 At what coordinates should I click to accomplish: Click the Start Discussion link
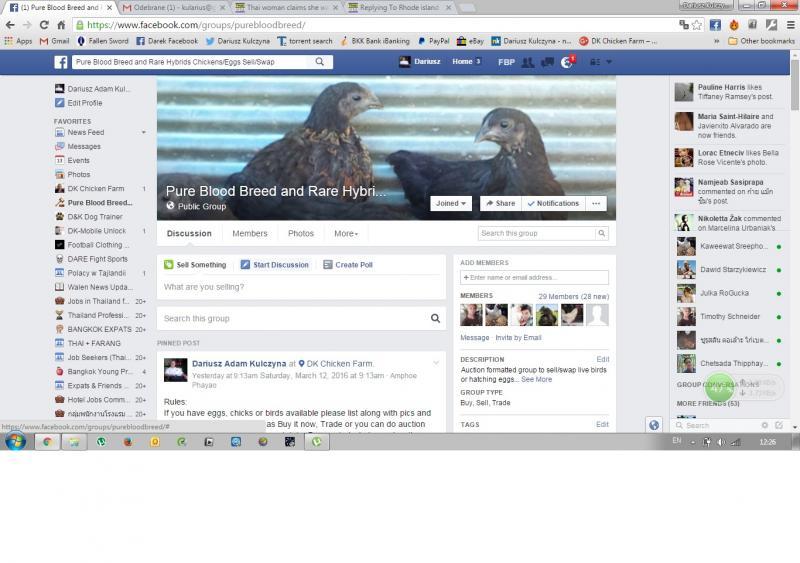coord(280,265)
